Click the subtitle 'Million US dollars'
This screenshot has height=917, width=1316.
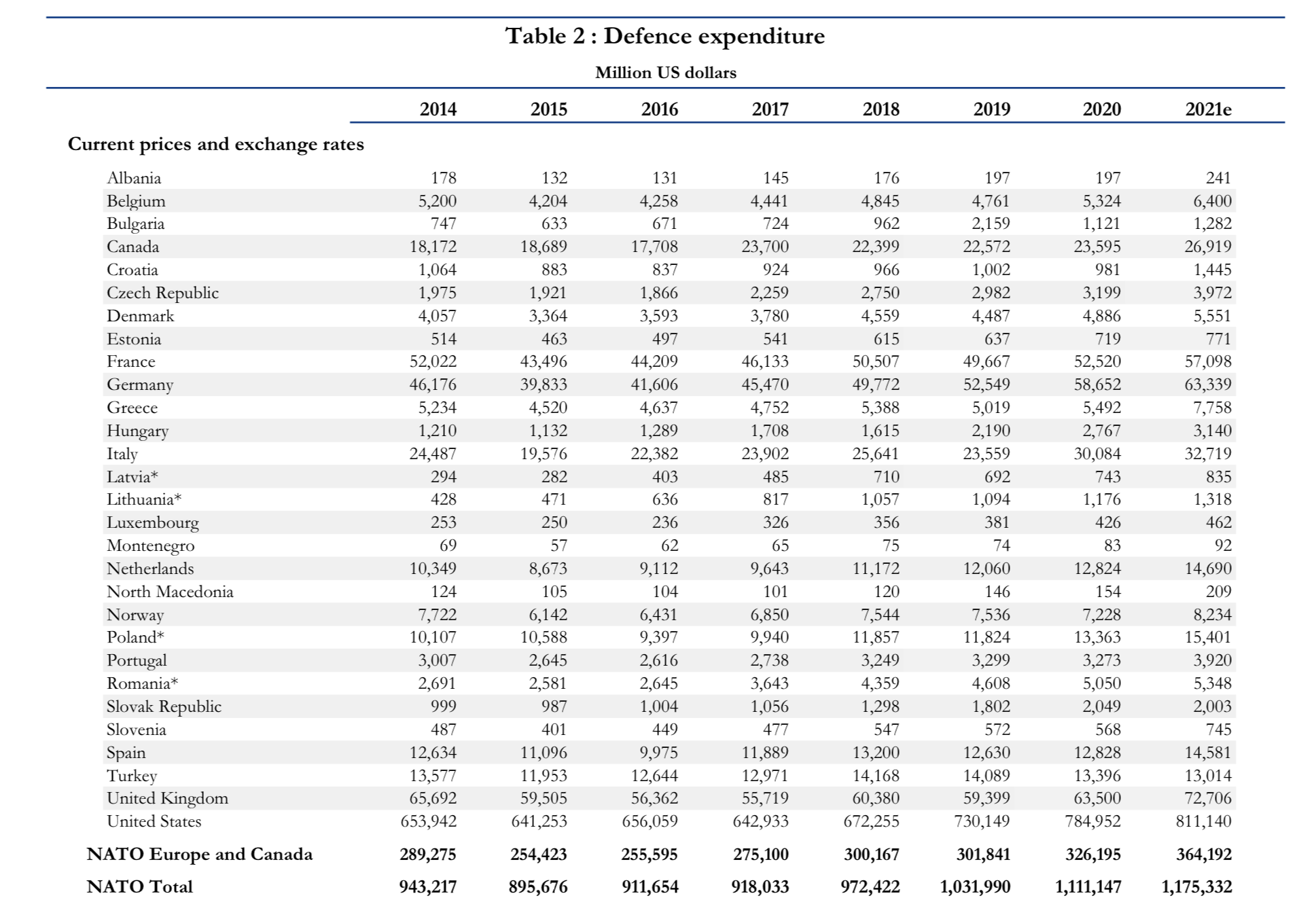[666, 73]
